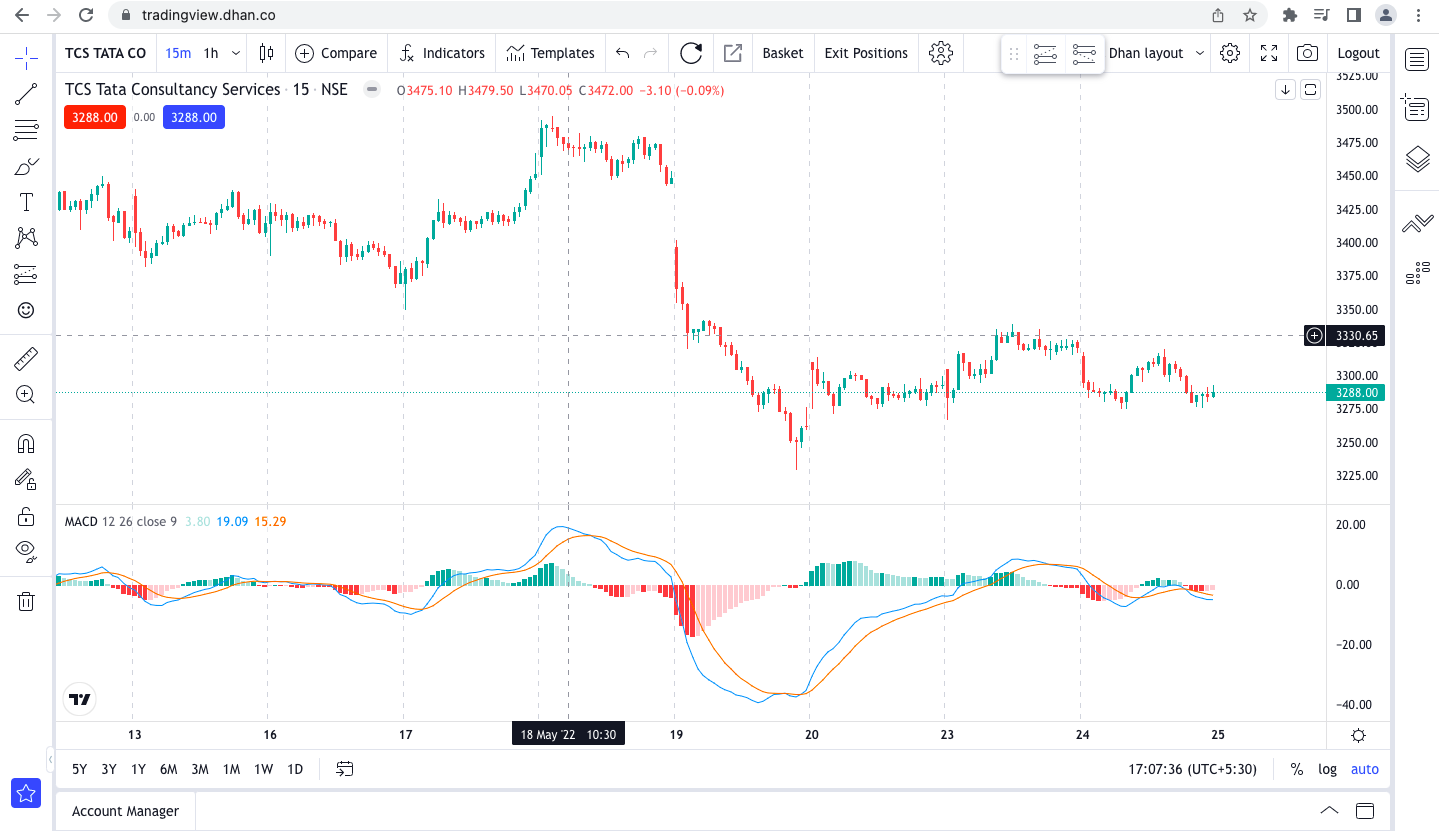
Task: Remove drawings with the trash icon
Action: pos(26,601)
